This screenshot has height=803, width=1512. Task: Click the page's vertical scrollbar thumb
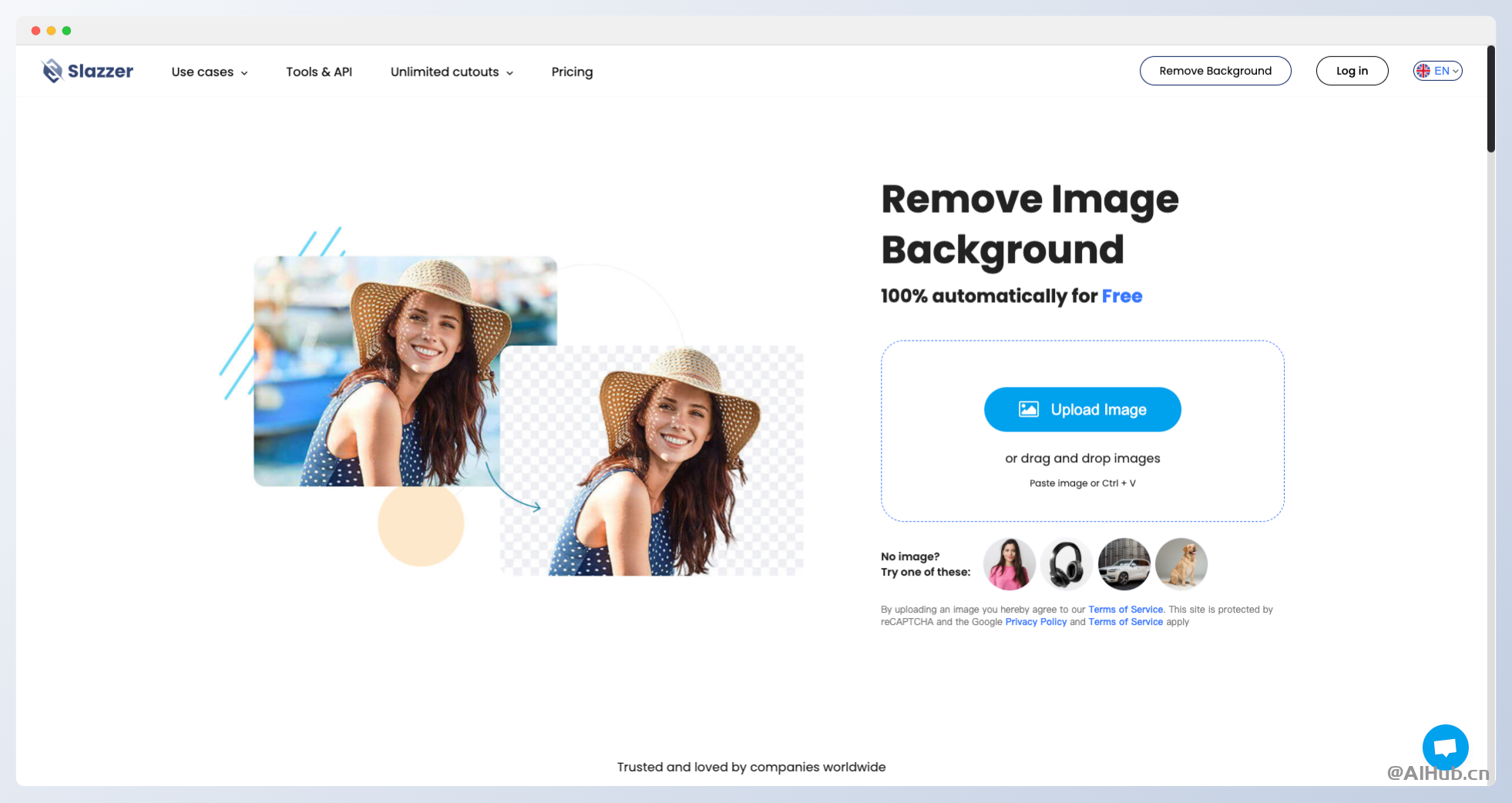[x=1491, y=99]
